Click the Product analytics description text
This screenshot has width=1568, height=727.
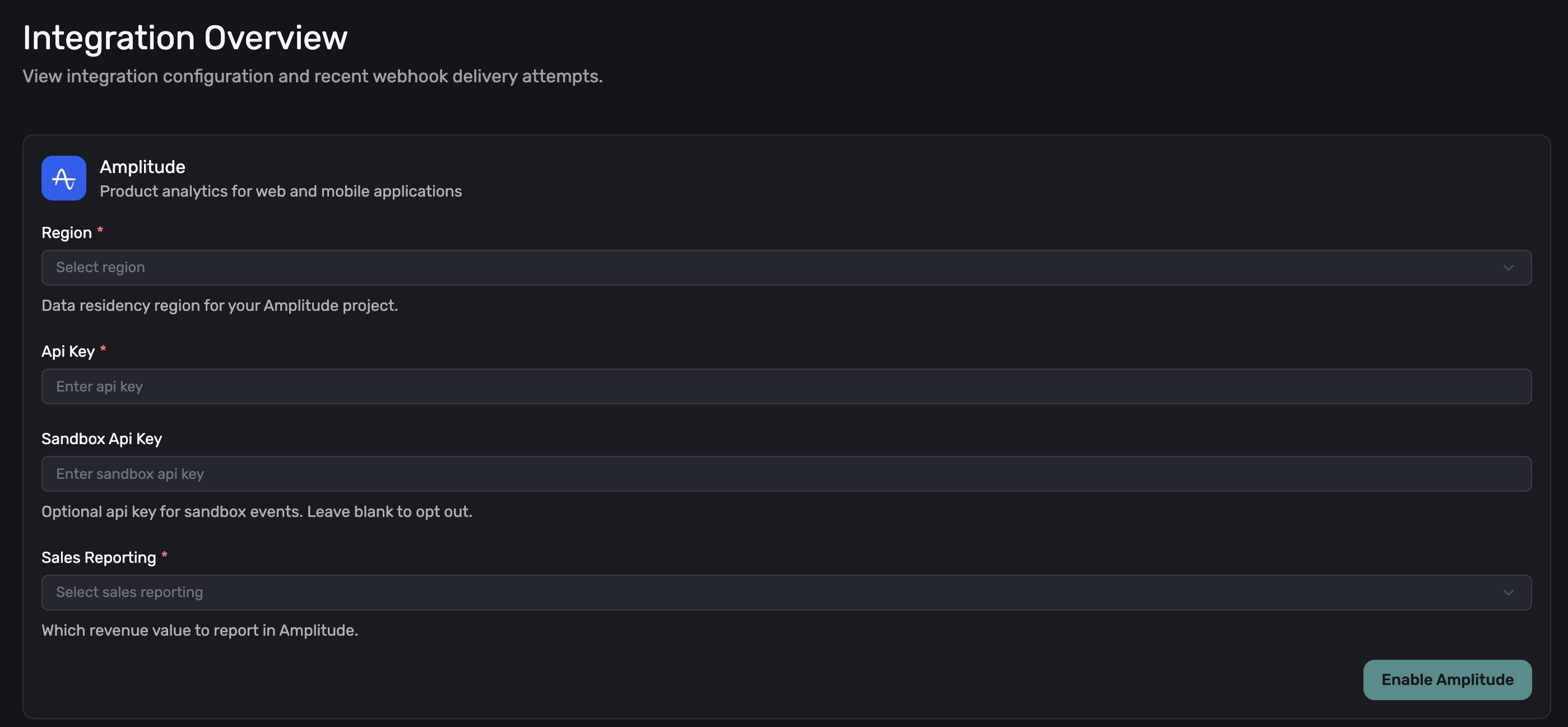[281, 191]
